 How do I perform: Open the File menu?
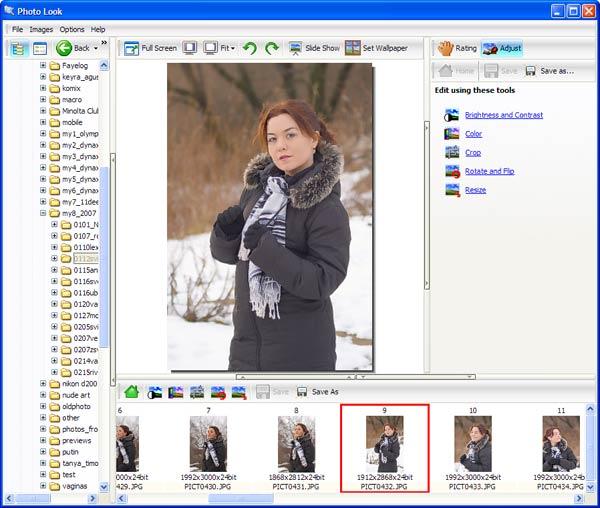[x=17, y=29]
